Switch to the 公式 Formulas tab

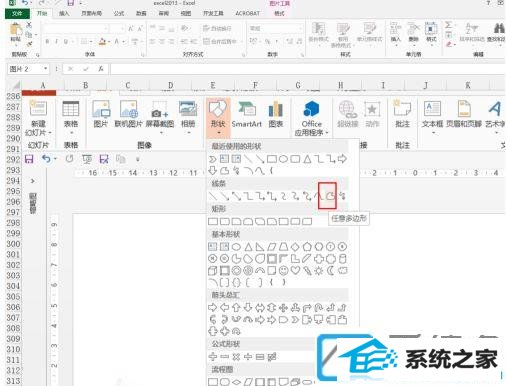[119, 13]
